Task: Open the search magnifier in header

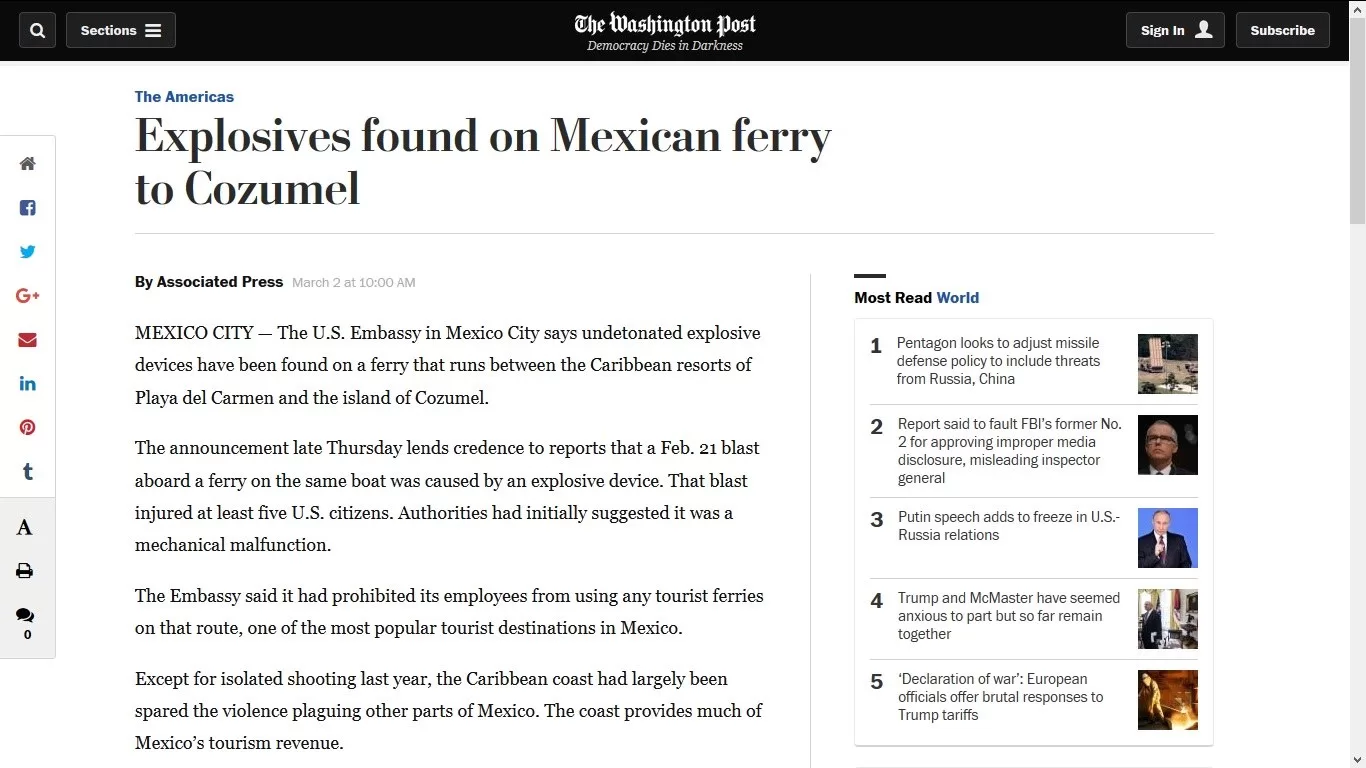Action: pos(37,30)
